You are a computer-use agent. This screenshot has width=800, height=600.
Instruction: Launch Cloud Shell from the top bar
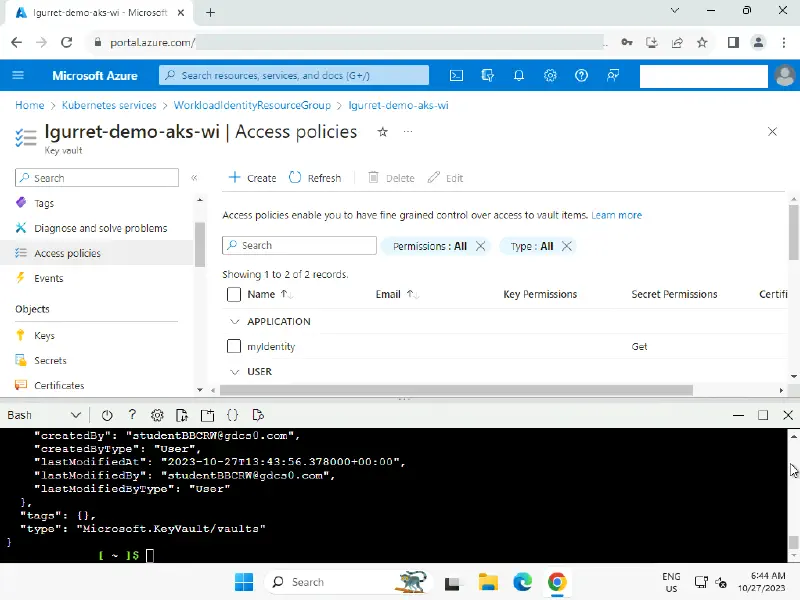tap(456, 75)
